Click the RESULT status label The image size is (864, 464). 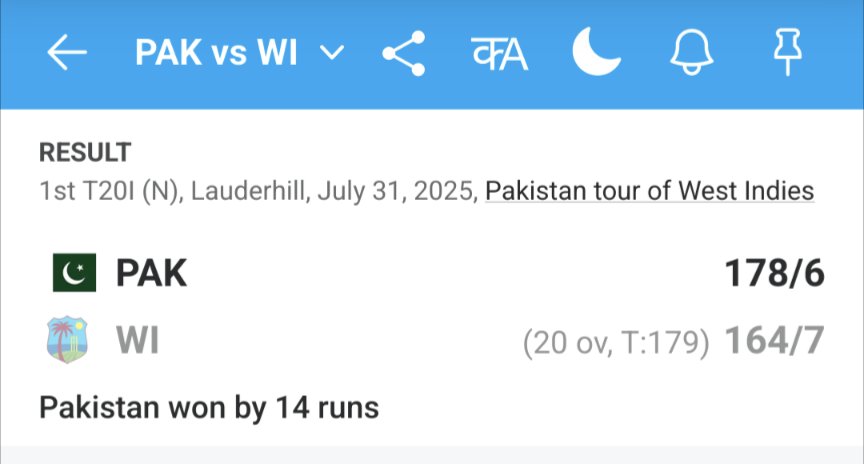click(x=85, y=153)
